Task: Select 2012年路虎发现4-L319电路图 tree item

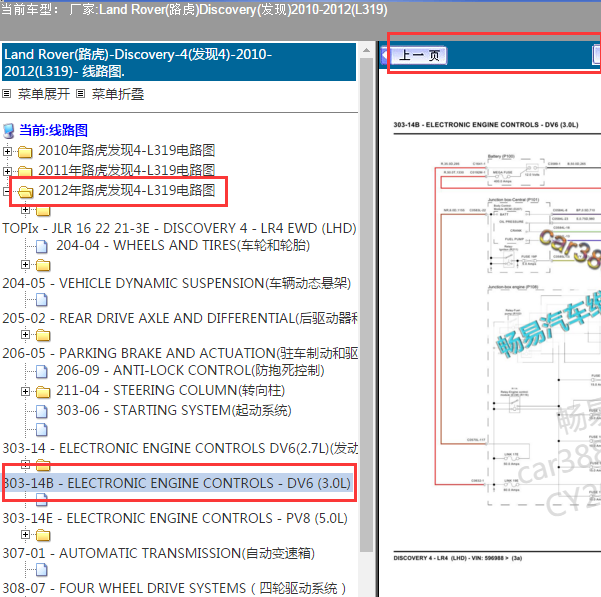Action: click(x=126, y=190)
